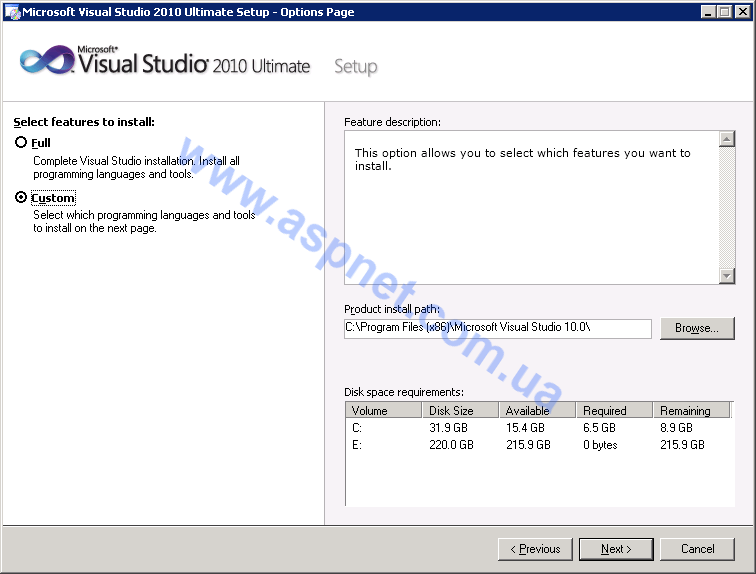Click the Custom option description text
The image size is (756, 574).
click(x=144, y=222)
